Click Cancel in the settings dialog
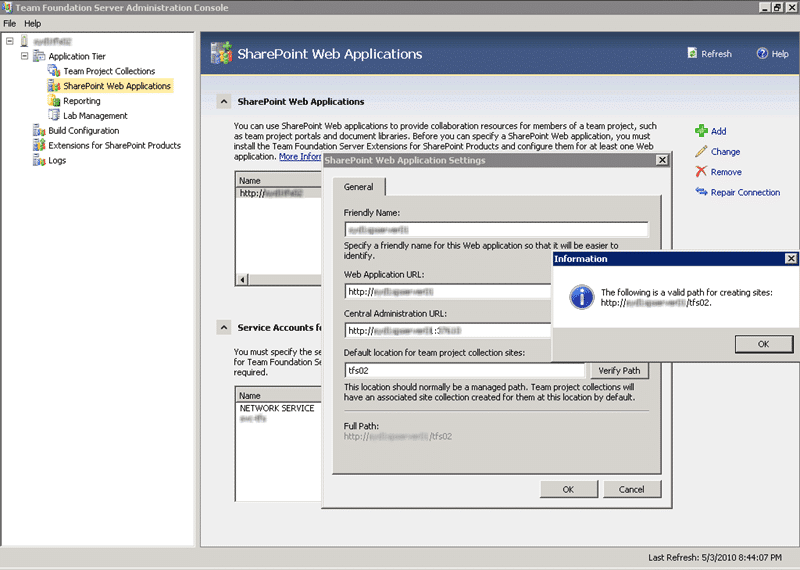 pos(632,489)
